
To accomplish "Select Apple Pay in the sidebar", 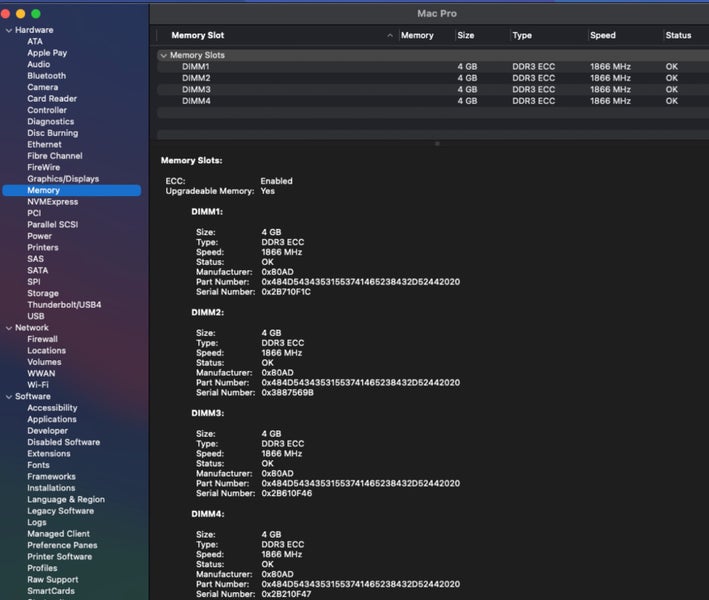I will [47, 53].
